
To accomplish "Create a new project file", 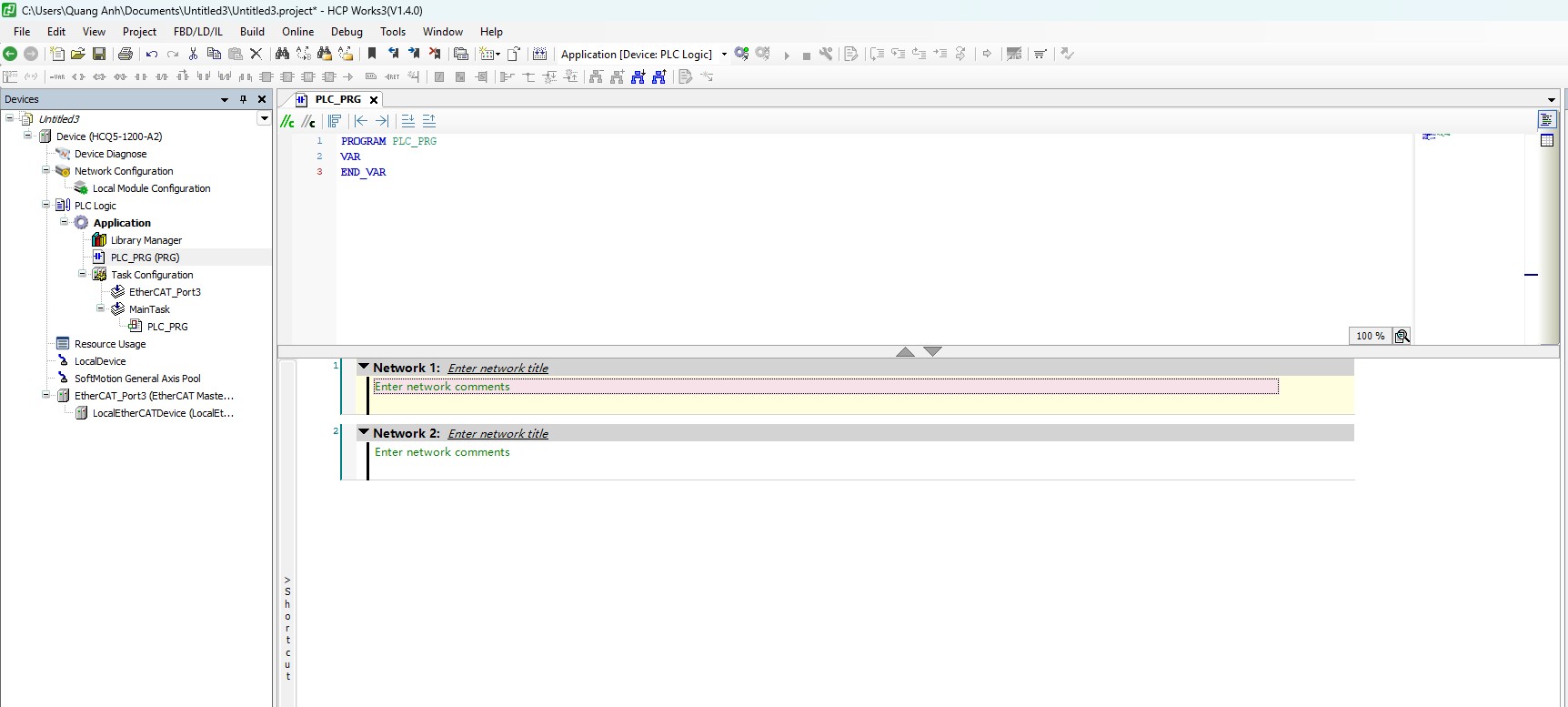I will click(57, 54).
